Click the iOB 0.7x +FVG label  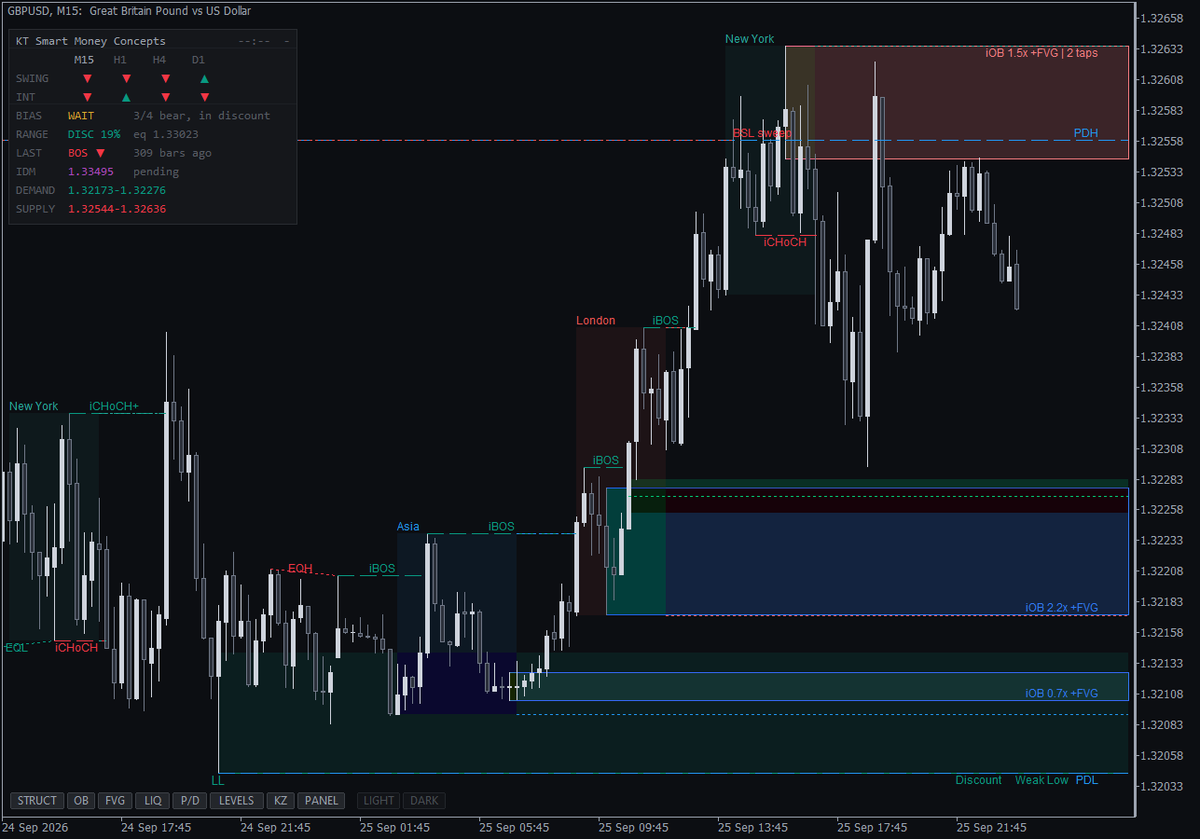coord(1061,693)
